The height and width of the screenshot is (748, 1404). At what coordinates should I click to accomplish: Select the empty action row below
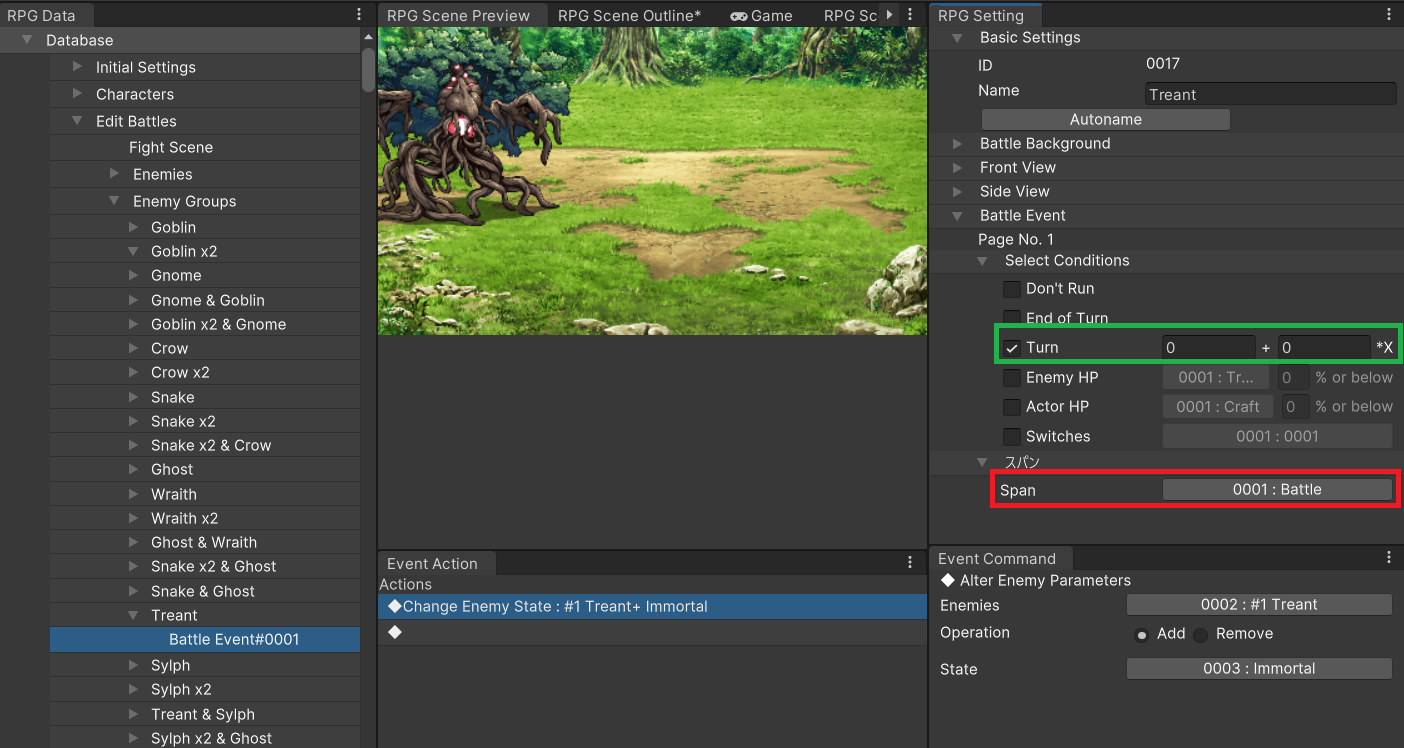point(652,632)
